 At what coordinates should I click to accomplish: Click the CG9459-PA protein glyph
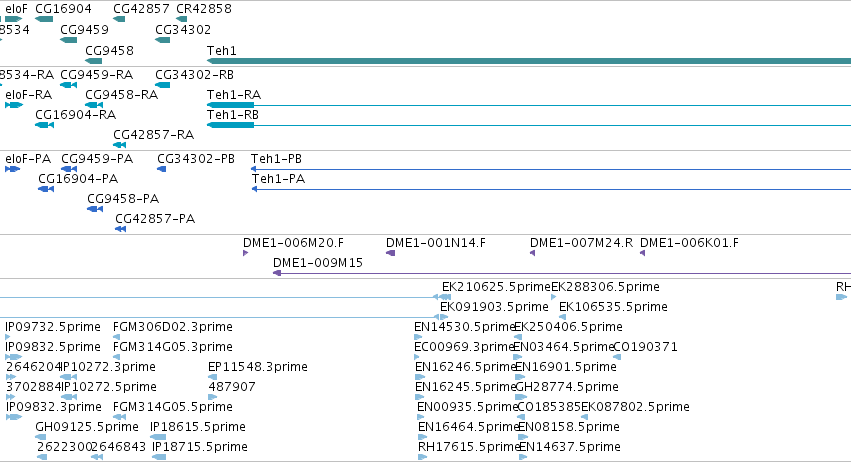tap(69, 169)
